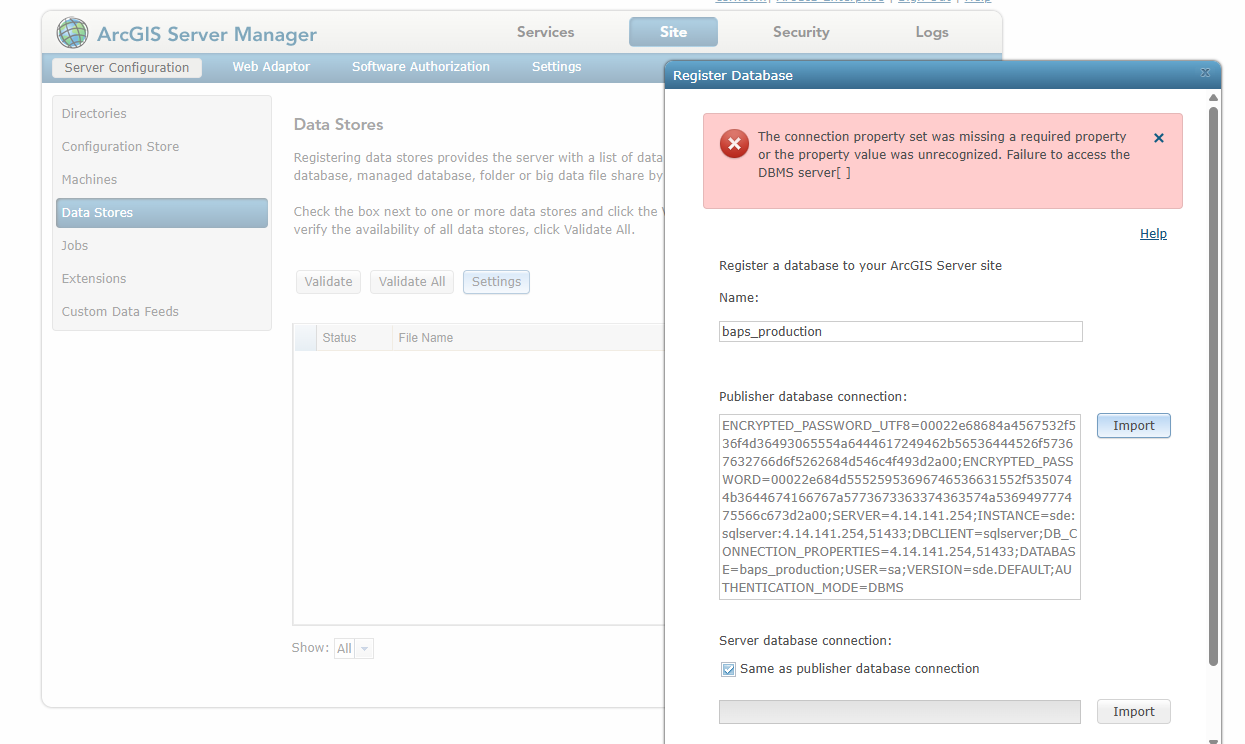Open the Help link in the dialog
This screenshot has height=744, width=1245.
click(1153, 234)
